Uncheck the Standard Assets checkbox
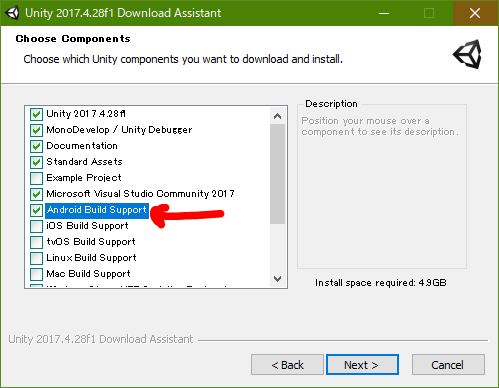499x388 pixels. click(x=36, y=162)
